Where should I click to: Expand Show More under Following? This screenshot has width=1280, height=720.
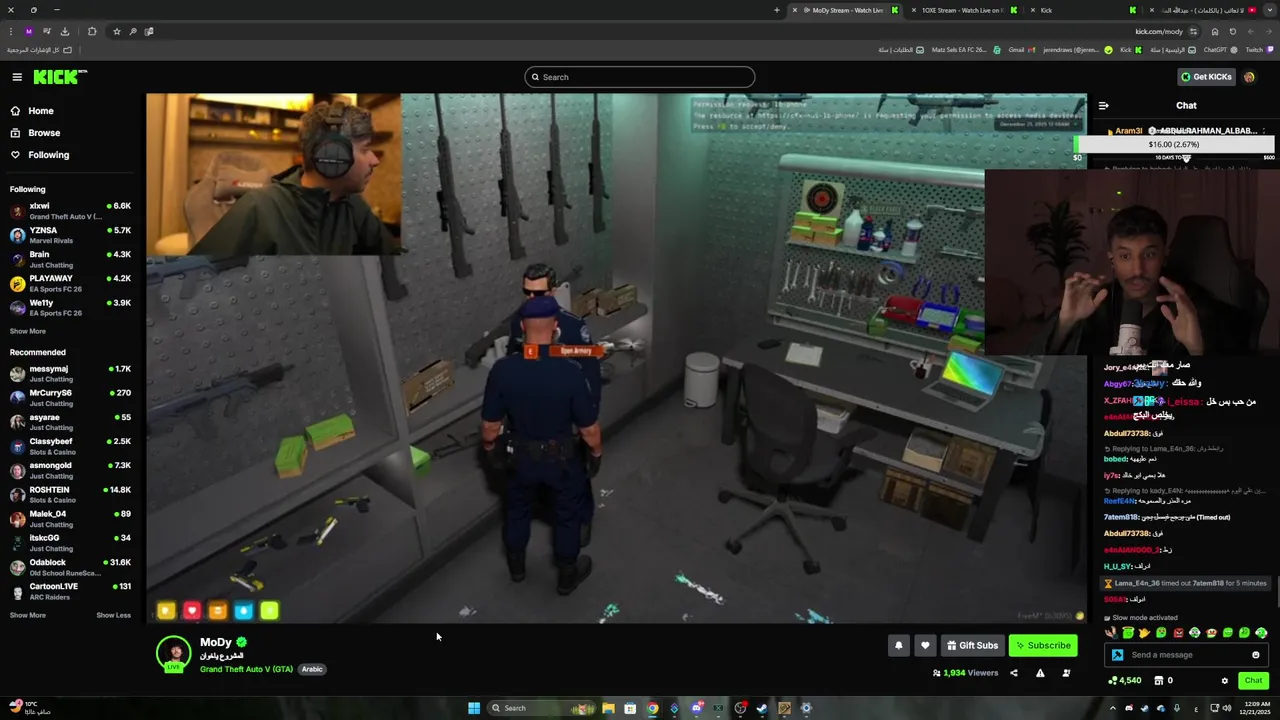coord(28,331)
